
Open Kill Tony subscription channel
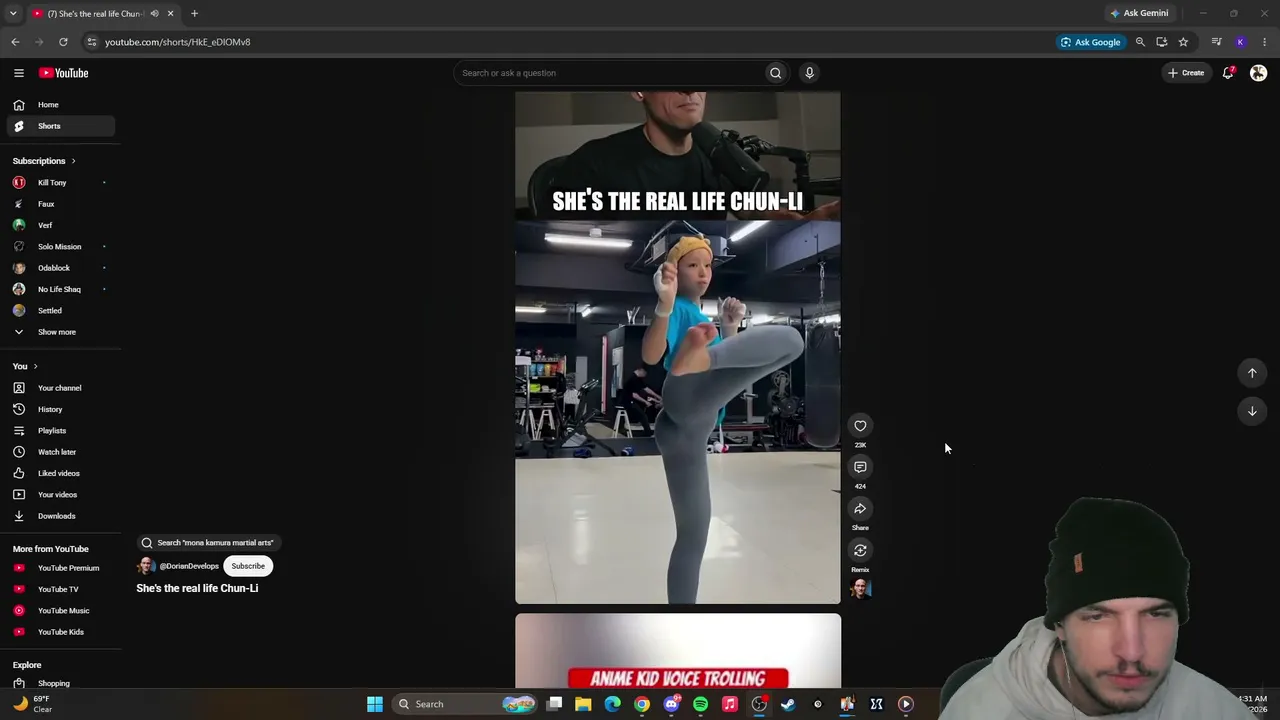61,183
